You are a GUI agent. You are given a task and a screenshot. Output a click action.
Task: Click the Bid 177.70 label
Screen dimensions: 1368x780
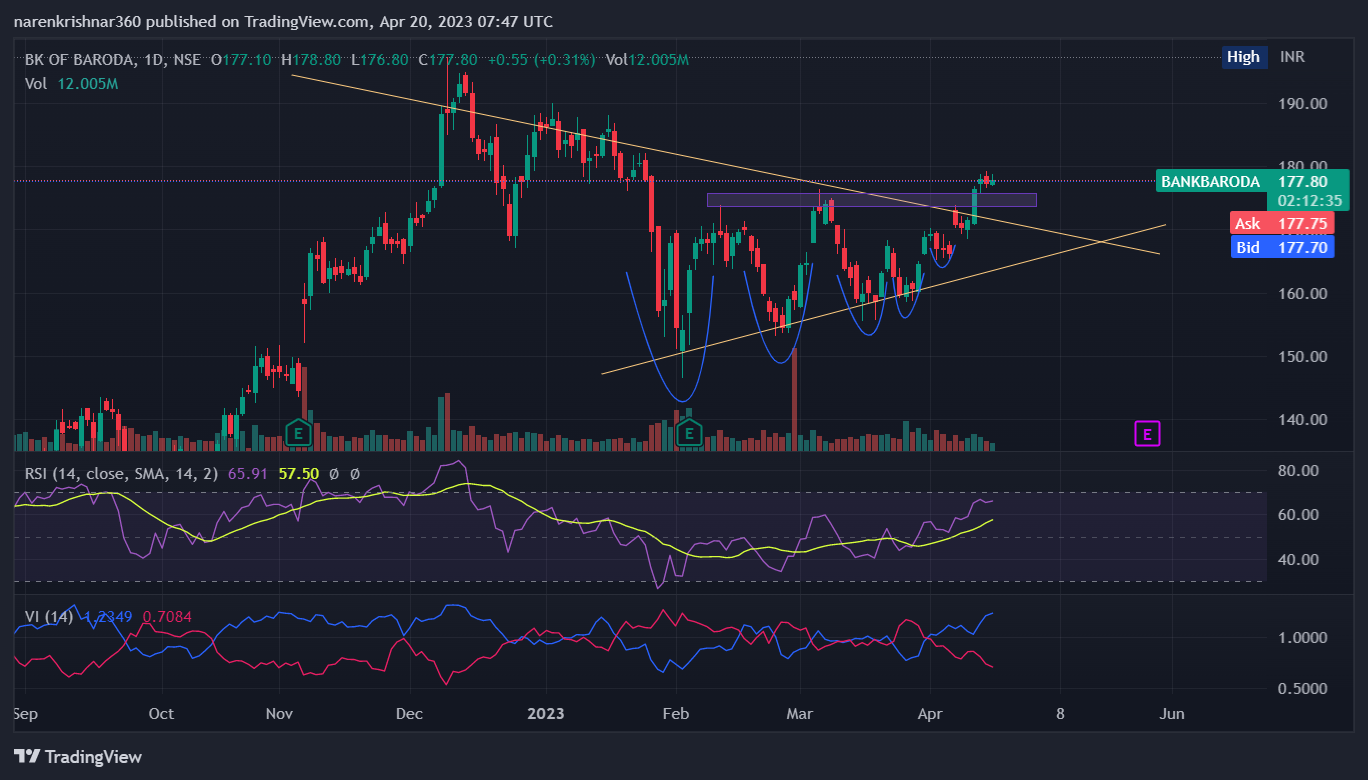(x=1282, y=247)
